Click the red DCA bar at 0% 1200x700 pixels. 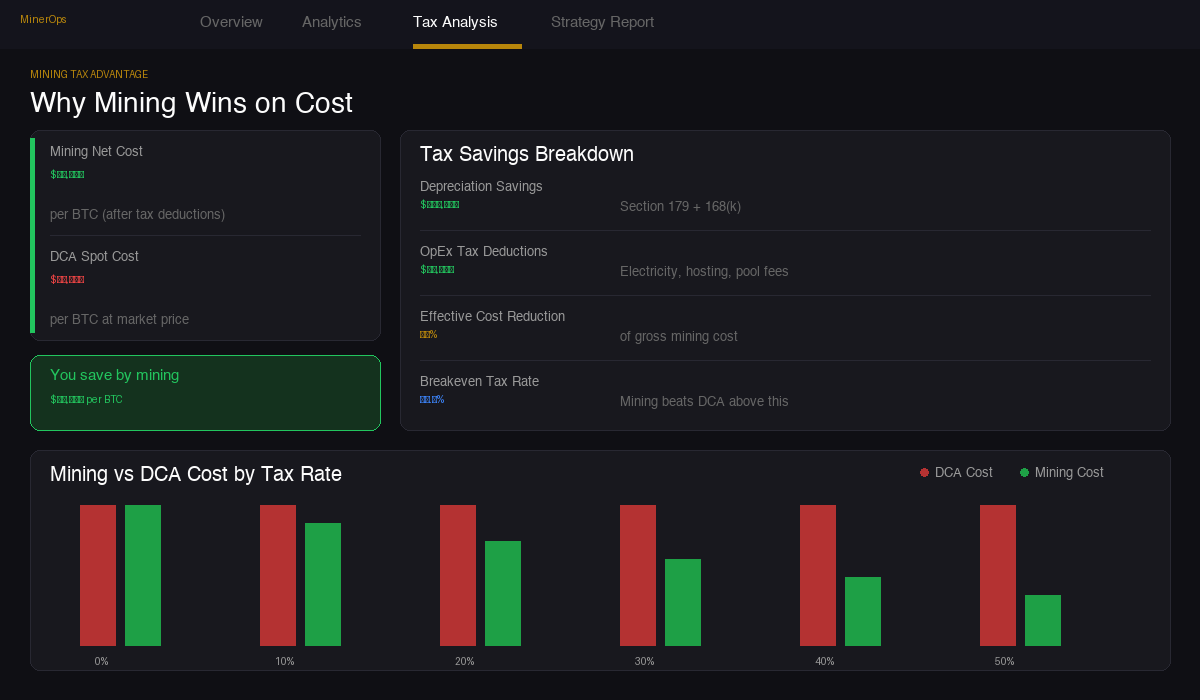tap(98, 575)
